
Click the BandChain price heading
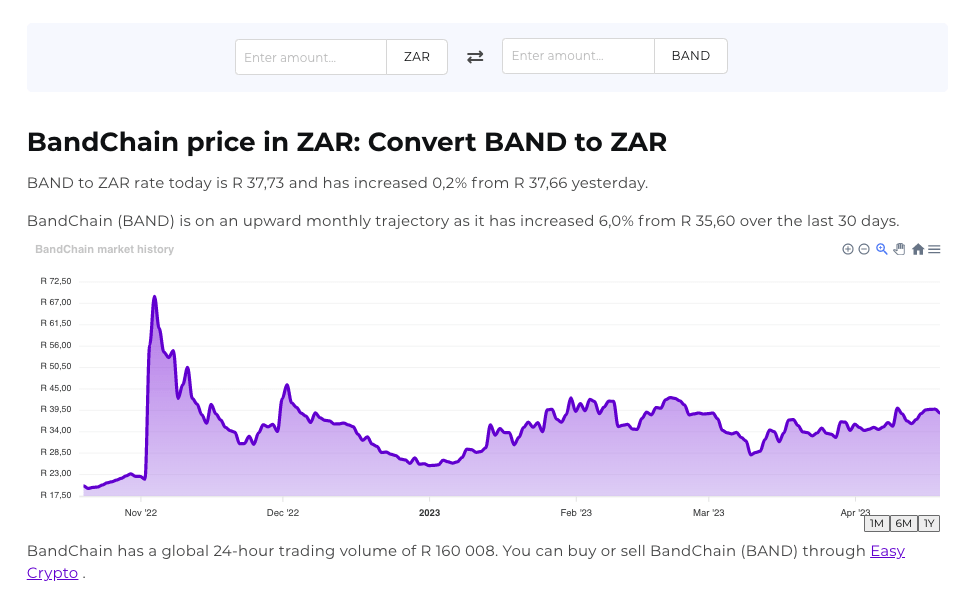click(x=347, y=142)
